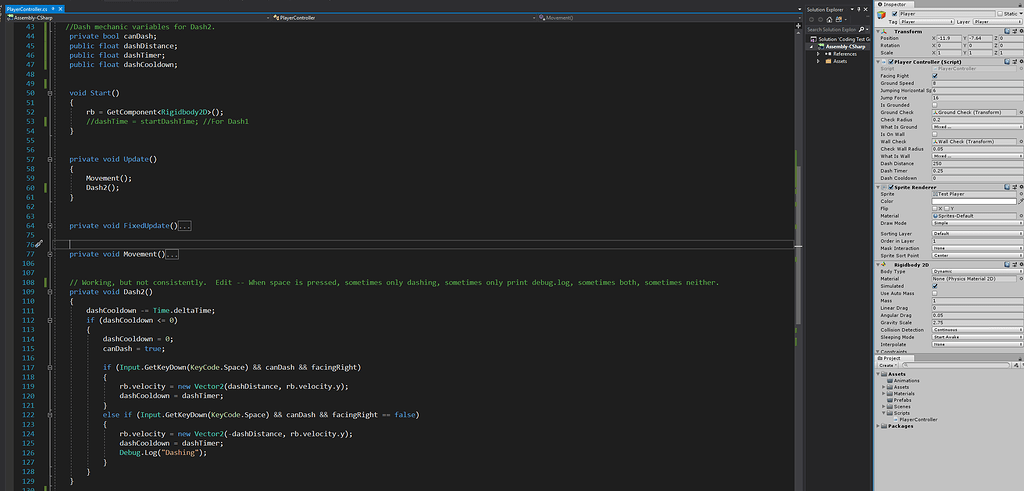Toggle the Facing Right checkbox
This screenshot has width=1024, height=491.
click(935, 75)
